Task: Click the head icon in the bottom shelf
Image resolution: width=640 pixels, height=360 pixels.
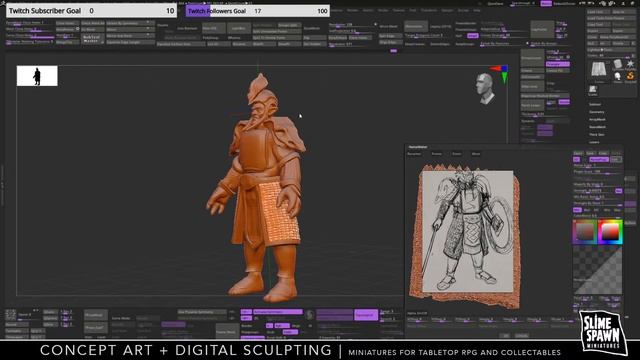Action: pyautogui.click(x=309, y=315)
